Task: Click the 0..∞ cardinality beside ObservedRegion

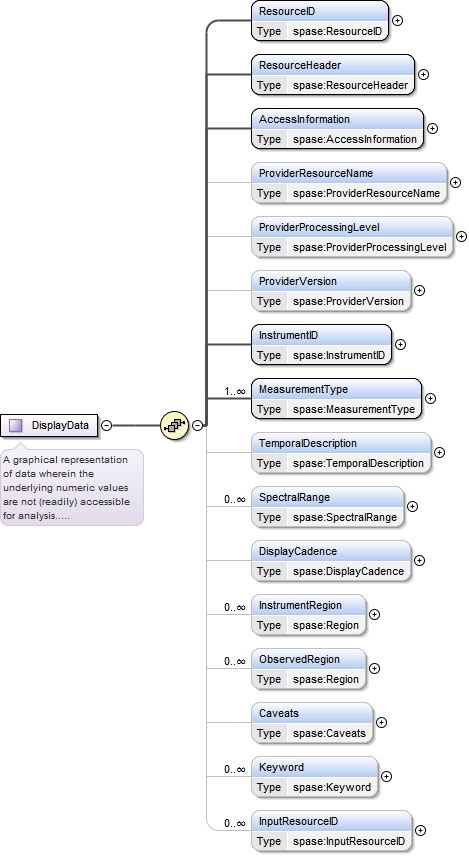Action: click(235, 662)
